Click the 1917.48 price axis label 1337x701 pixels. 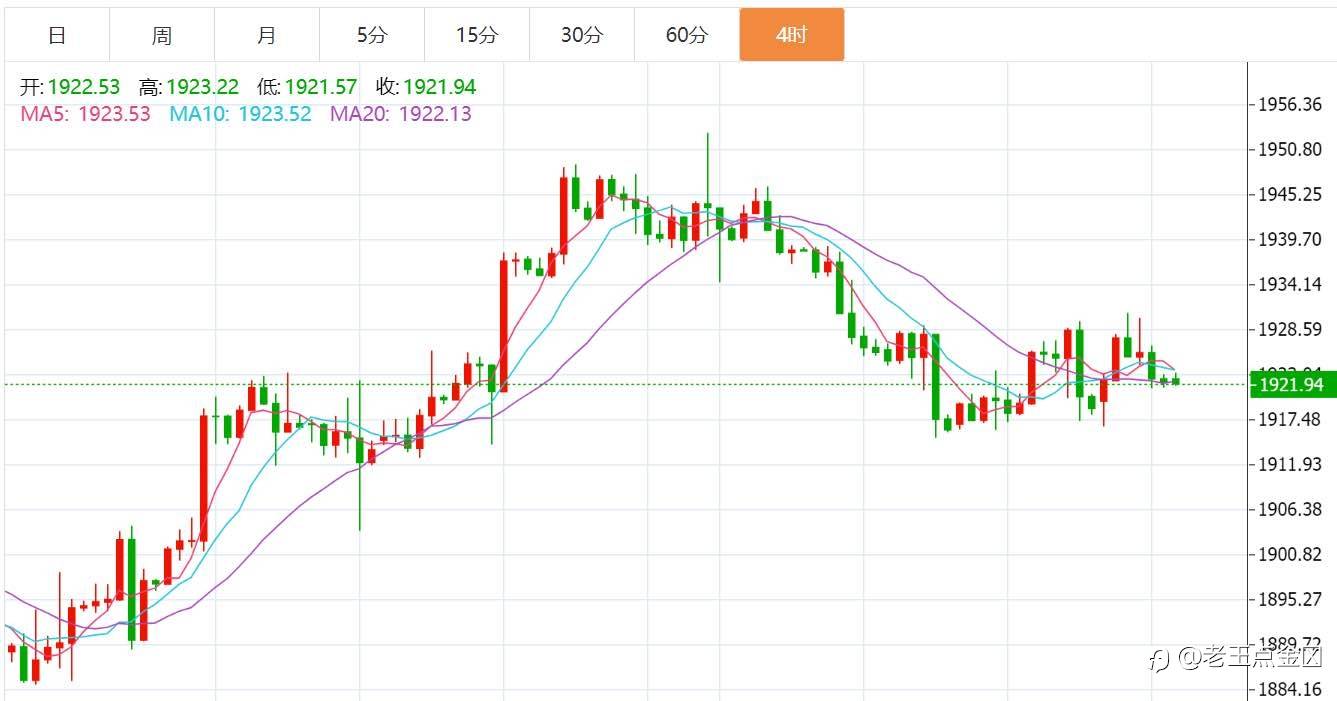(1290, 419)
